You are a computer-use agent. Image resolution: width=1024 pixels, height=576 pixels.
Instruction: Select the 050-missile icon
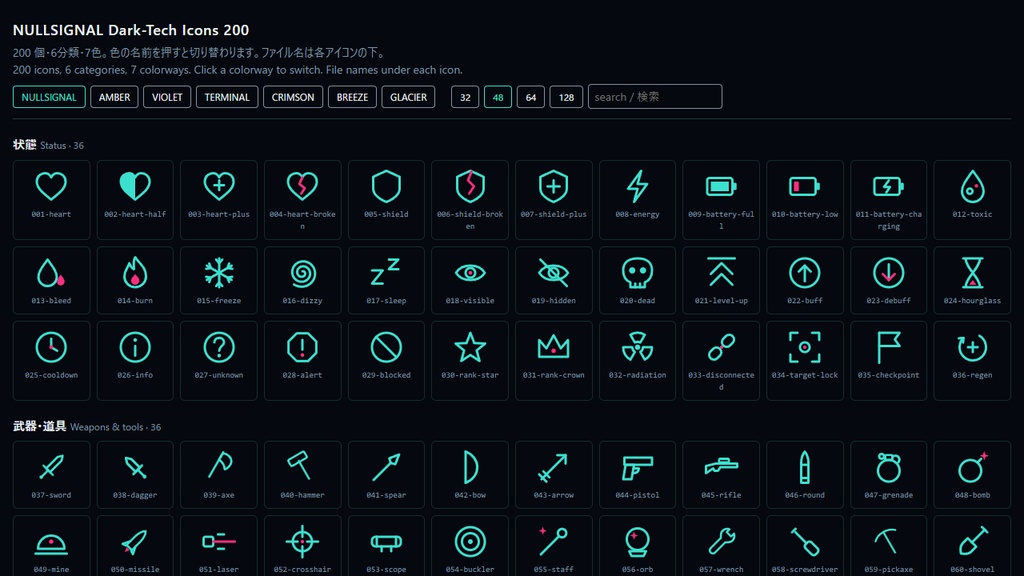[x=135, y=542]
